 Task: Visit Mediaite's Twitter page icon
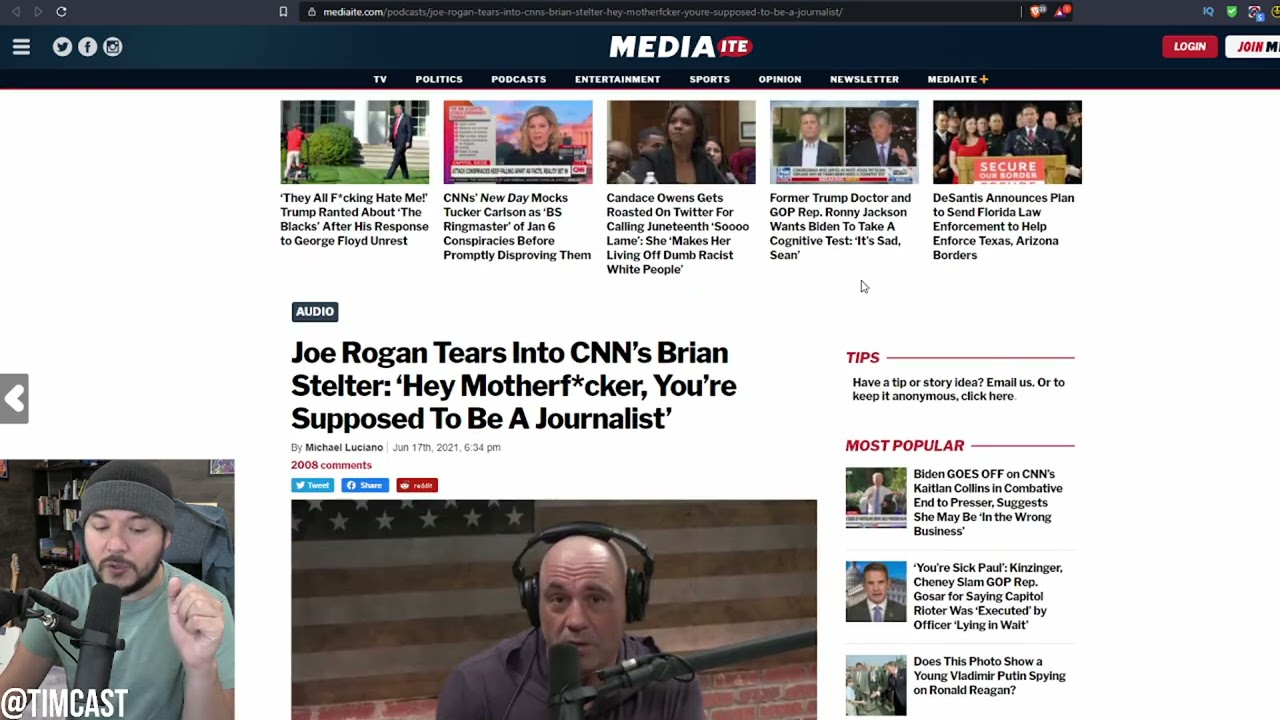coord(62,47)
